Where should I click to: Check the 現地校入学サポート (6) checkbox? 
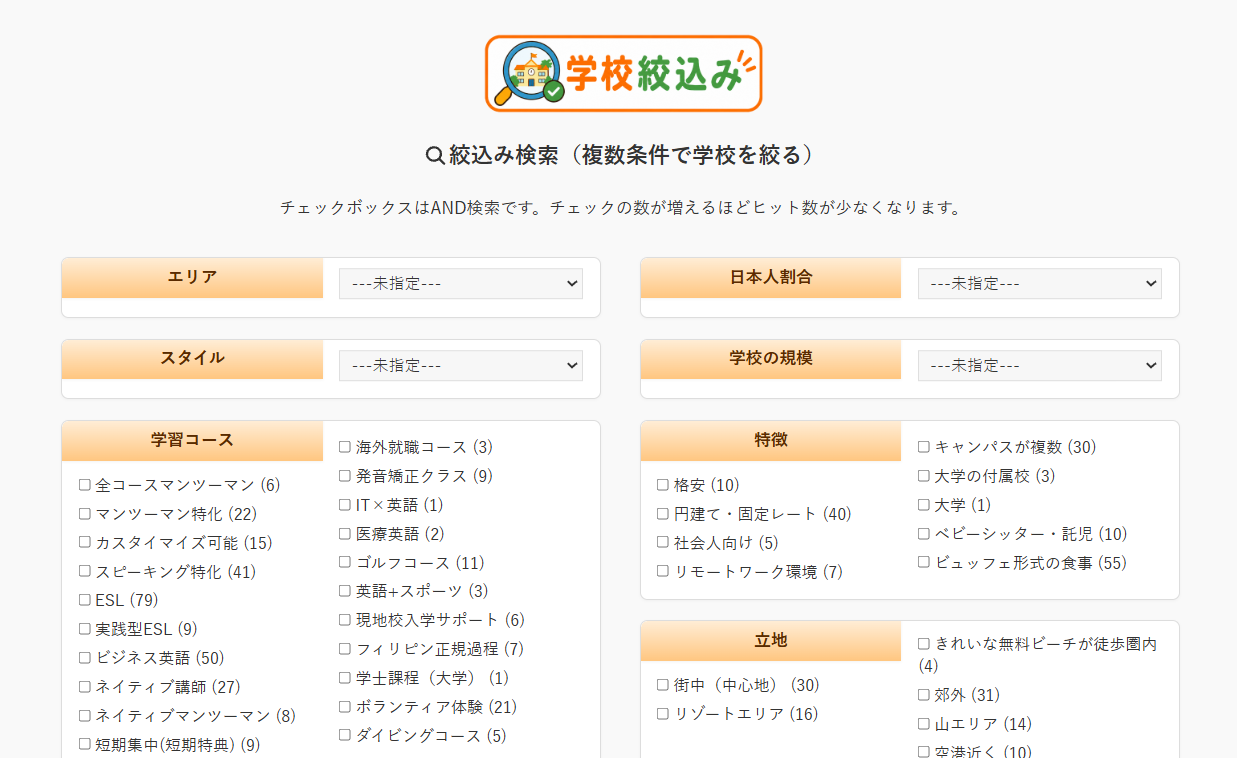click(345, 620)
